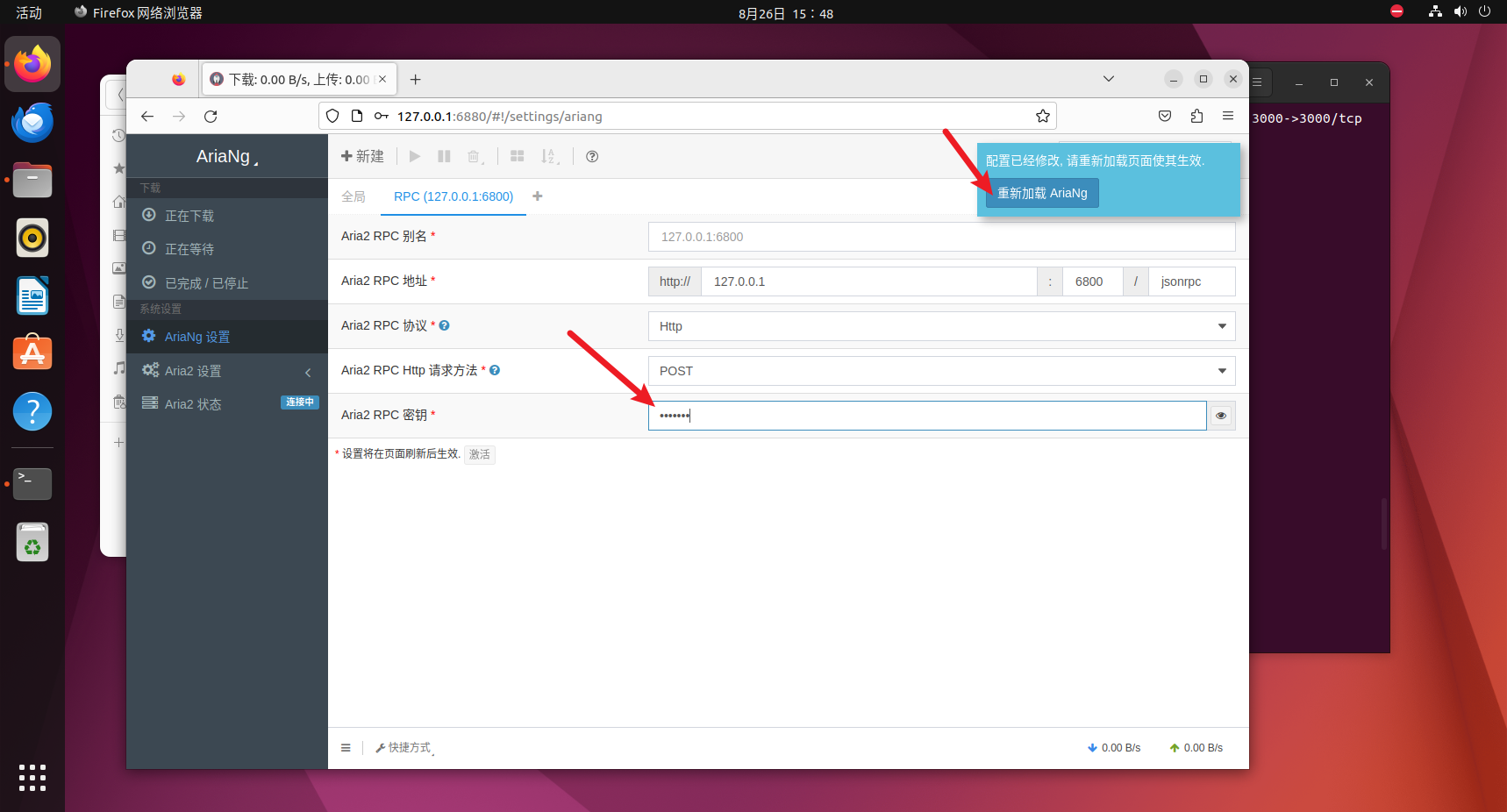Click the hamburger list icon in status bar

pos(346,747)
